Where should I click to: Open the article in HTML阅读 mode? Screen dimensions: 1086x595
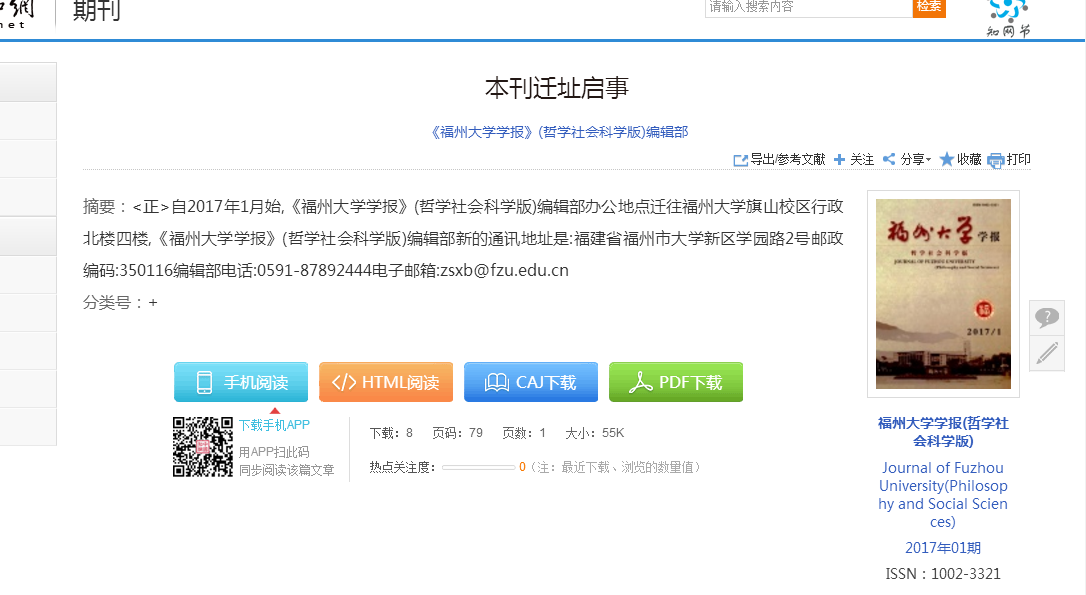386,382
